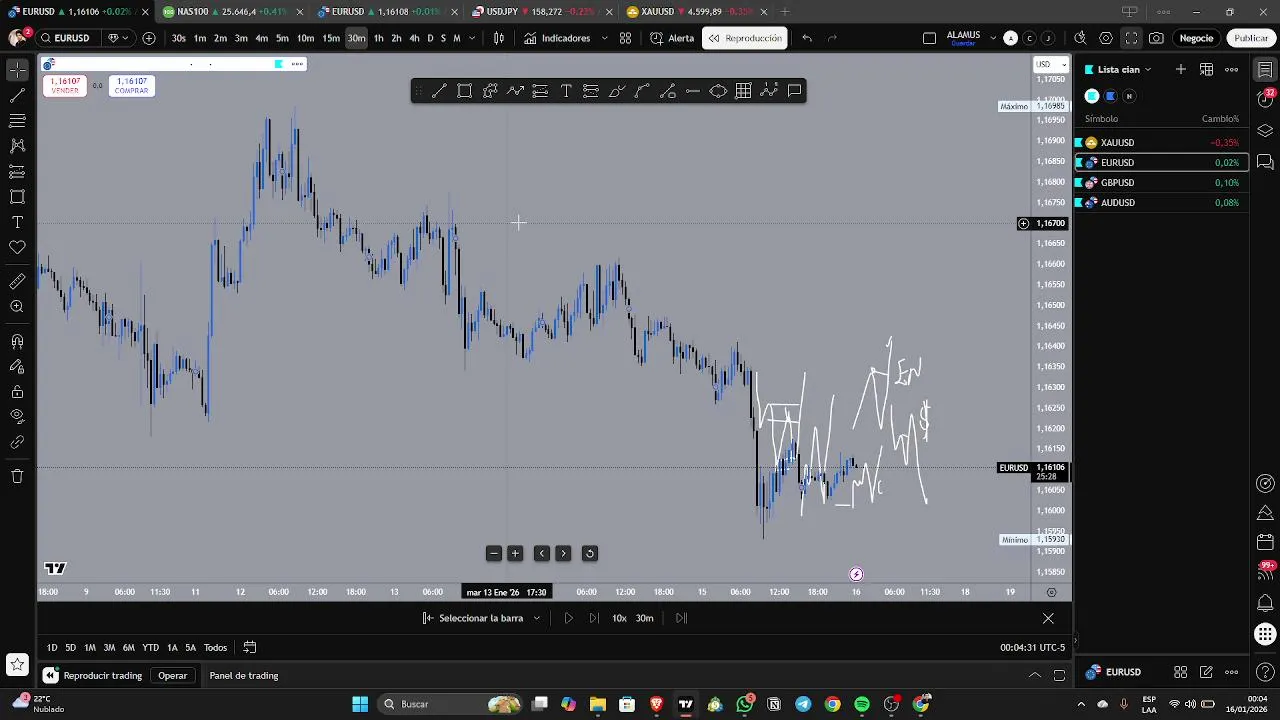The height and width of the screenshot is (720, 1280).
Task: Open chart type candlestick selector
Action: point(499,38)
